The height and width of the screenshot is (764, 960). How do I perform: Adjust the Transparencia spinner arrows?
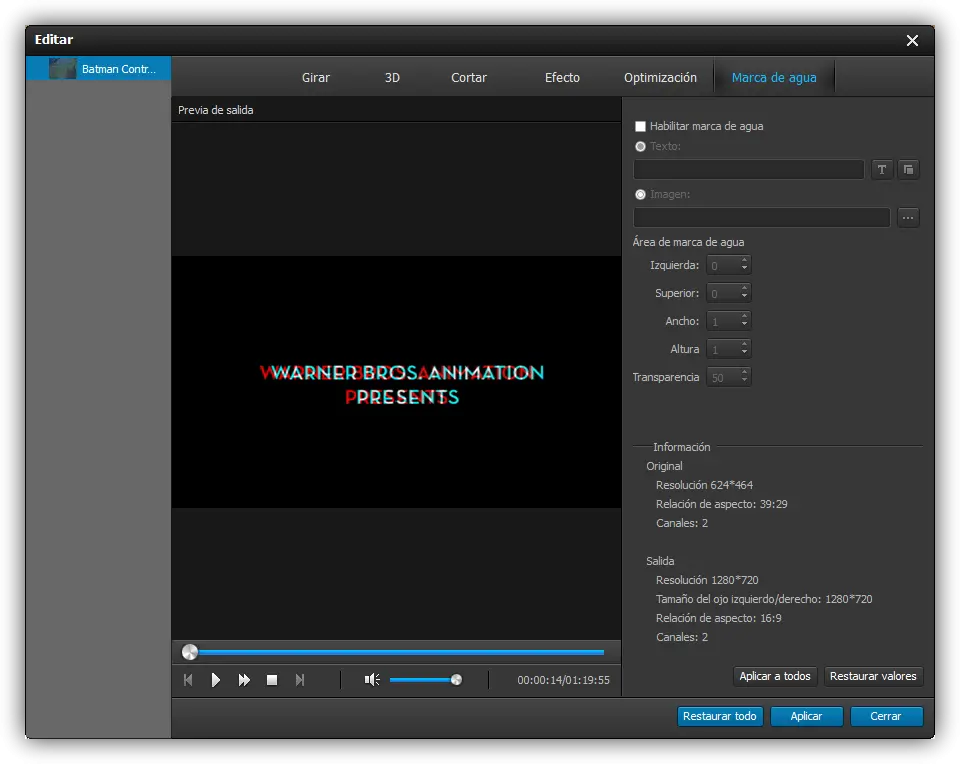click(744, 377)
